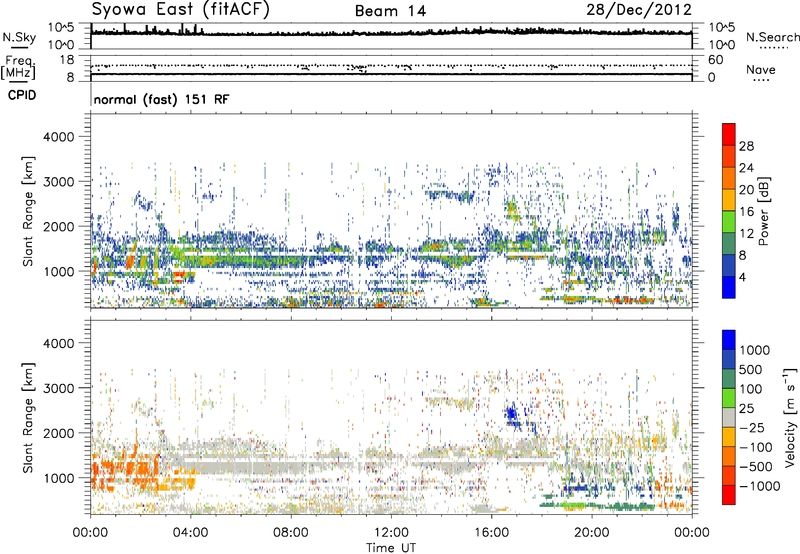Click the orange negative-velocity cluster near 01:00 UT
Image resolution: width=800 pixels, height=554 pixels.
125,472
